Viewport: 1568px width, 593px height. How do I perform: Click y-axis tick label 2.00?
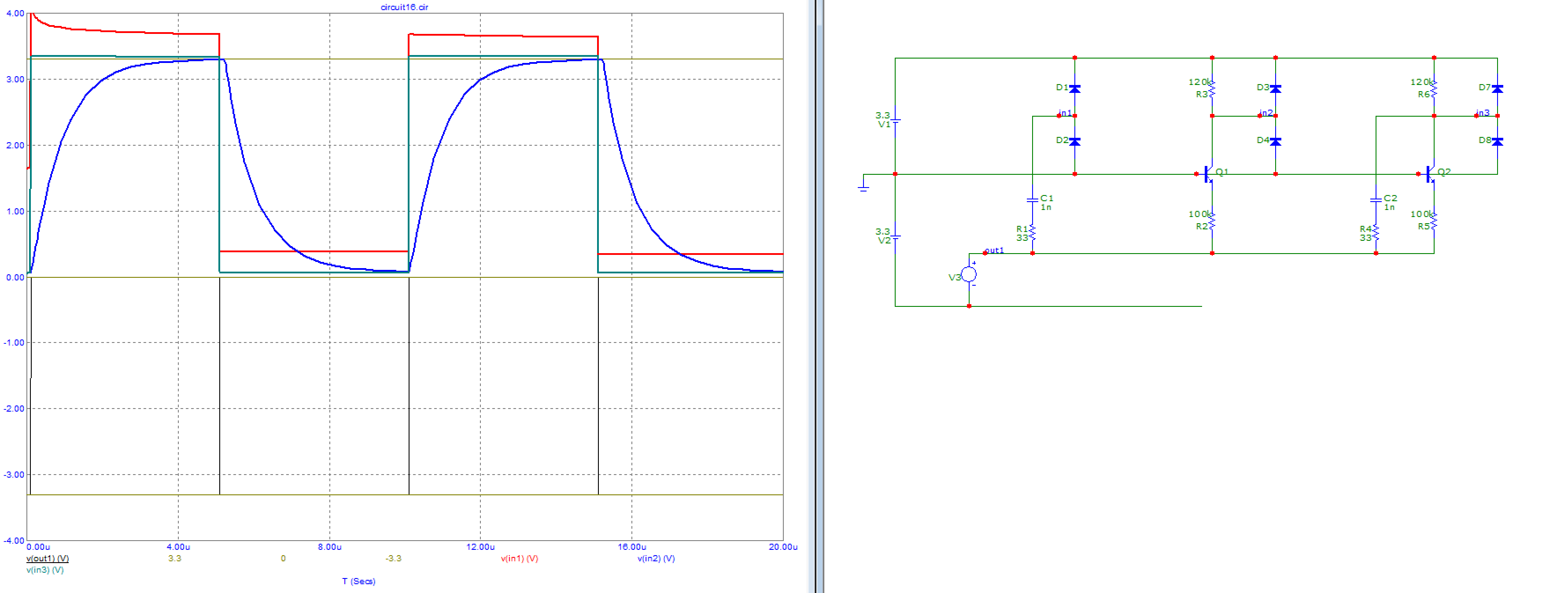coord(15,145)
